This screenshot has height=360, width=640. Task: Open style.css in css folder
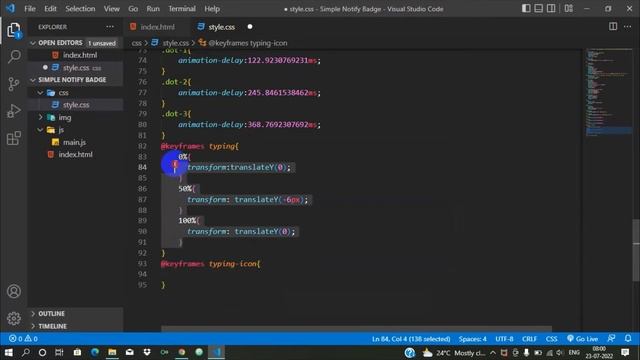point(75,105)
